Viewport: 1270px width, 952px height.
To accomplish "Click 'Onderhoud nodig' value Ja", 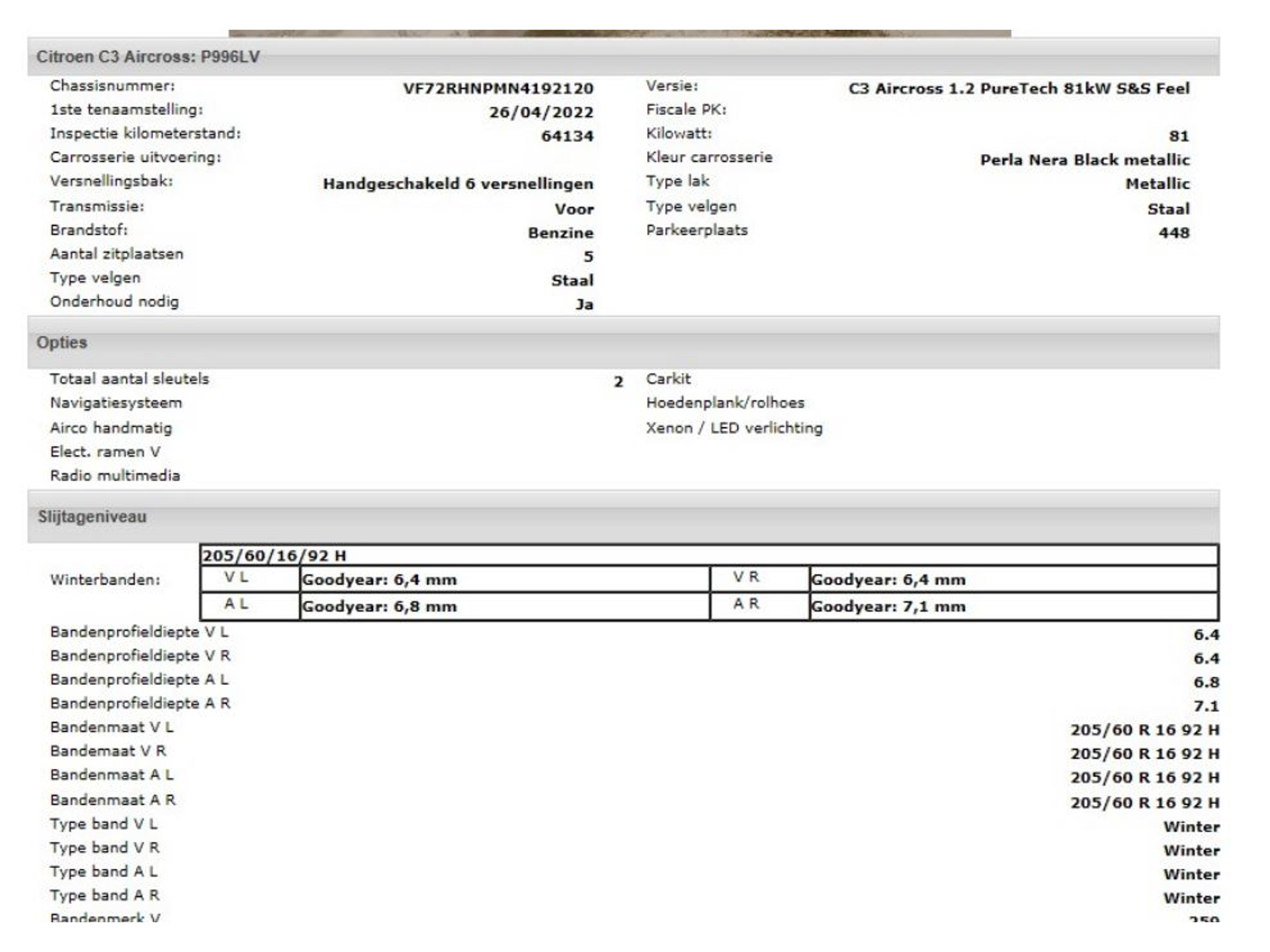I will coord(584,304).
